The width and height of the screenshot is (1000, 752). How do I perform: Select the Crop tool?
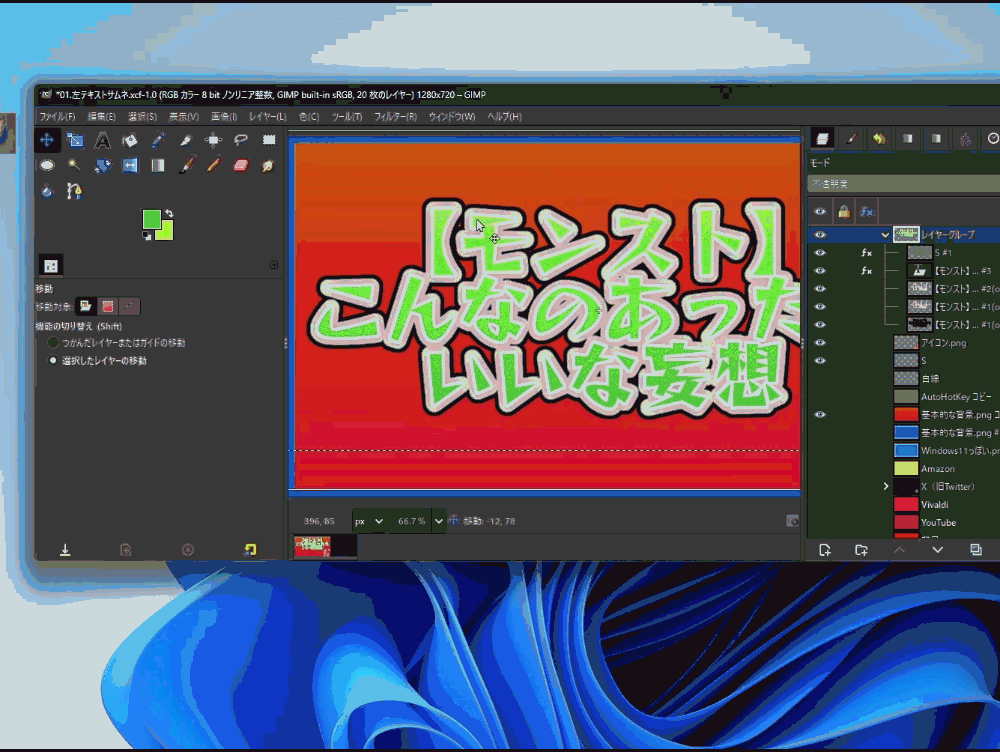[x=74, y=140]
